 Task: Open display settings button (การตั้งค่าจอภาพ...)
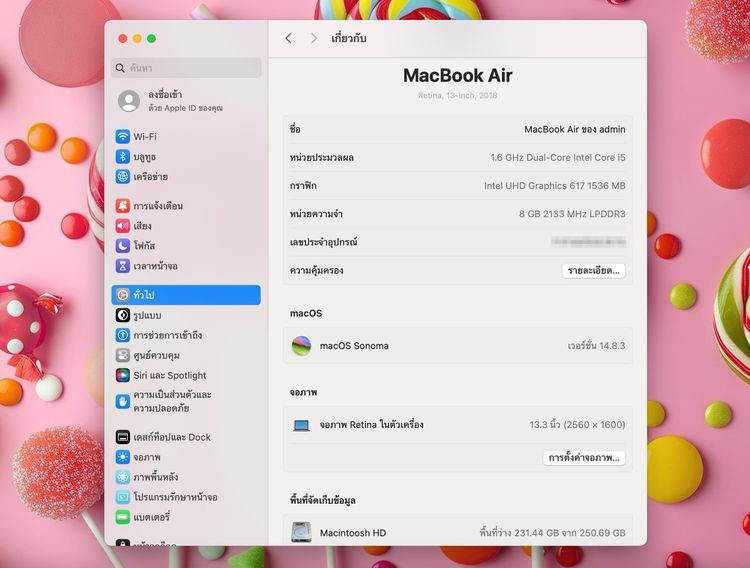(584, 457)
